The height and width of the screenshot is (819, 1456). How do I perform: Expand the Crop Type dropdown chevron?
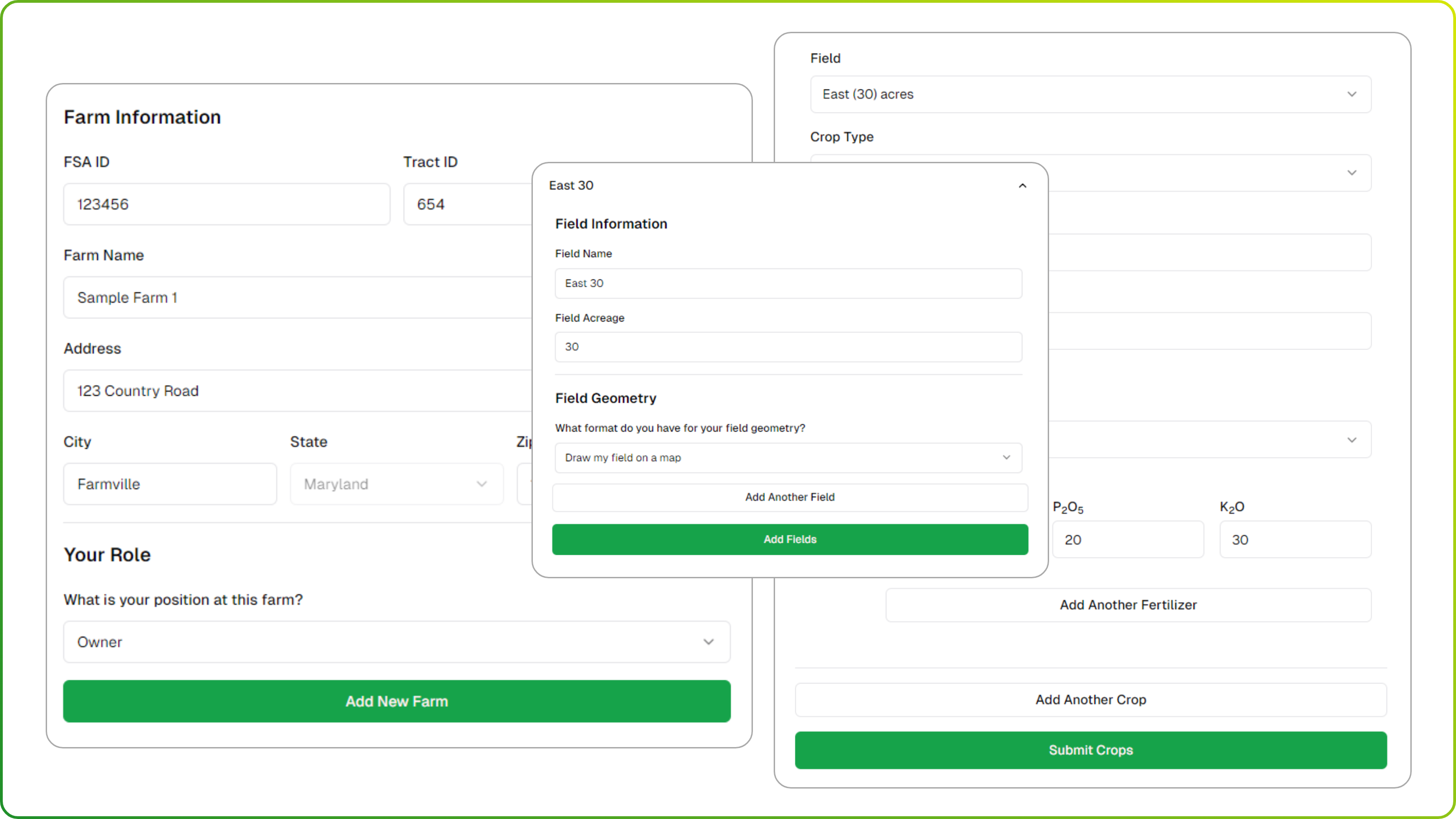(1351, 173)
